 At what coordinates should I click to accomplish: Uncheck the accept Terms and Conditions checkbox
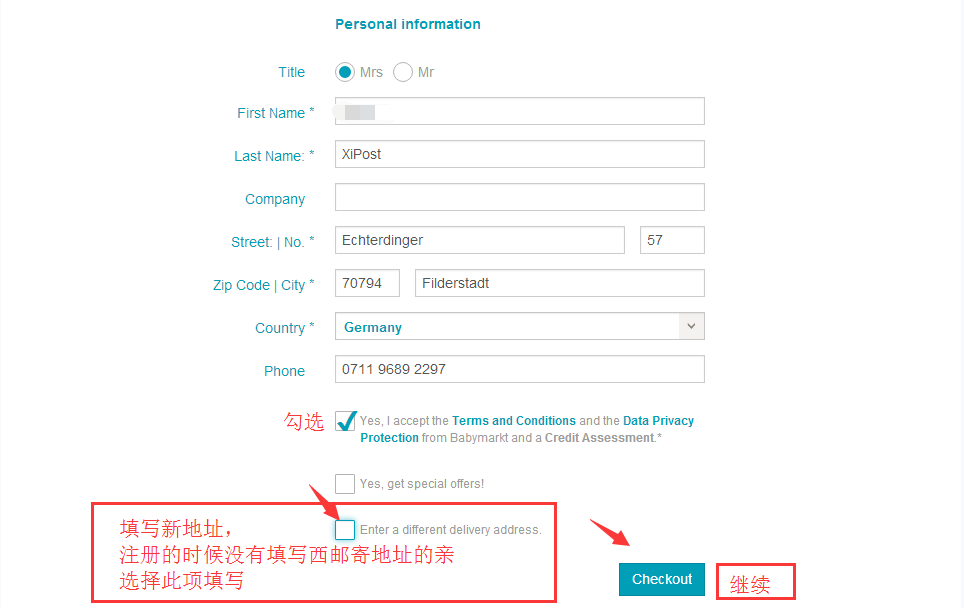(346, 421)
